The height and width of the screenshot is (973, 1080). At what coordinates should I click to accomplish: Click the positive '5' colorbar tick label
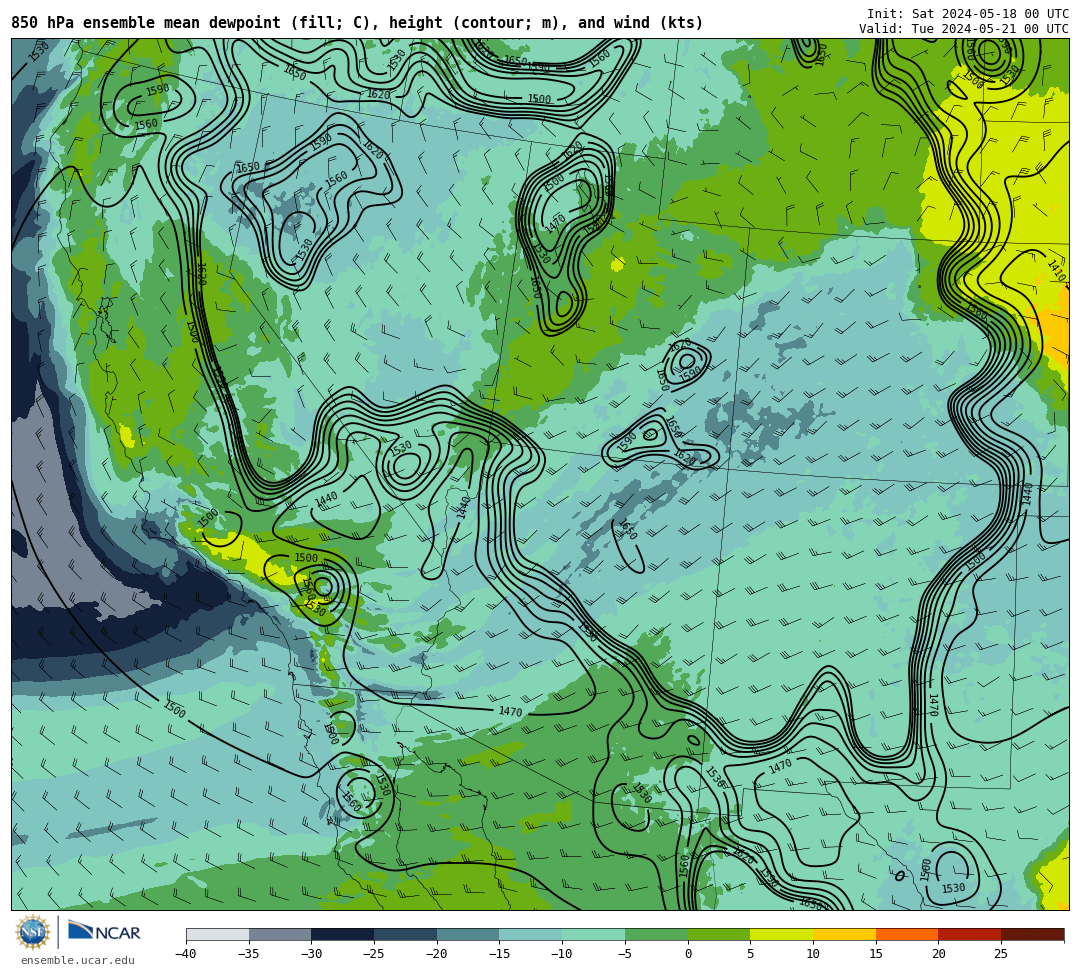pos(751,954)
